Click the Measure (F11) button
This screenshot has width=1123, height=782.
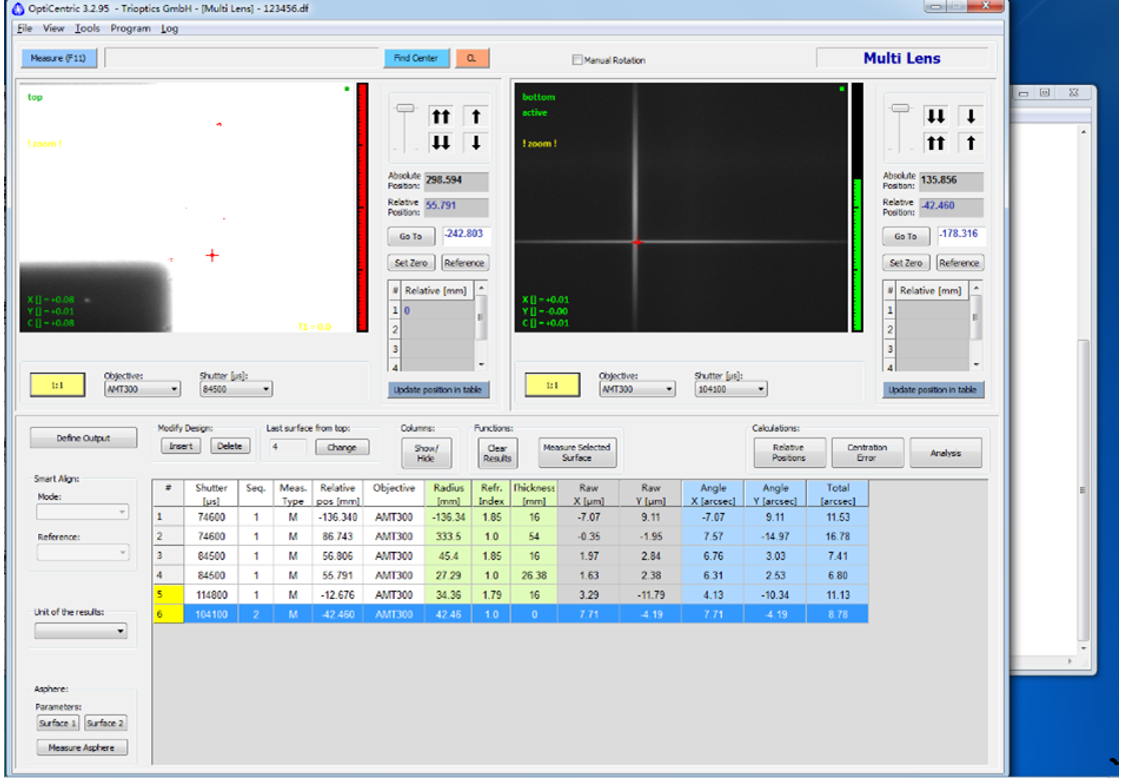58,59
